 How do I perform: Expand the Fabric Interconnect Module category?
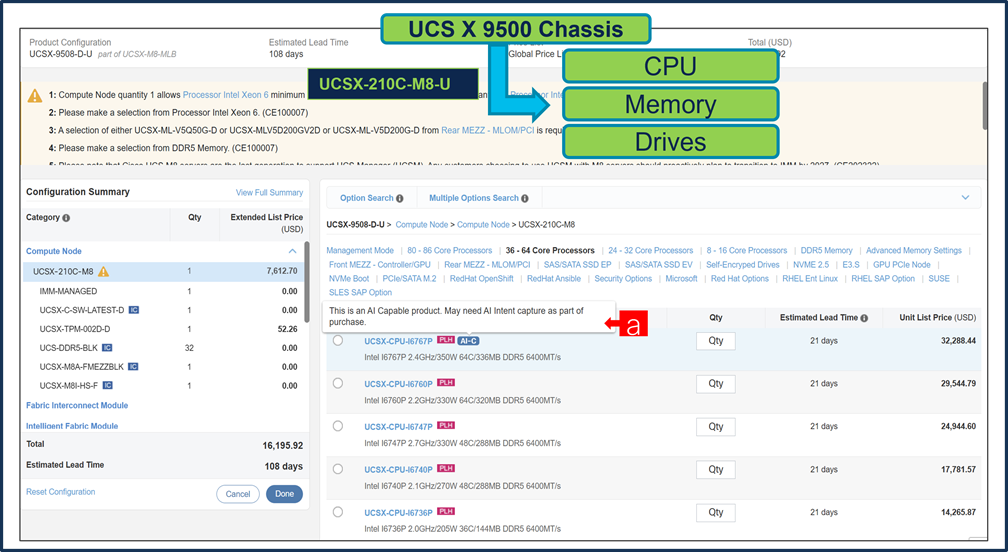[77, 405]
